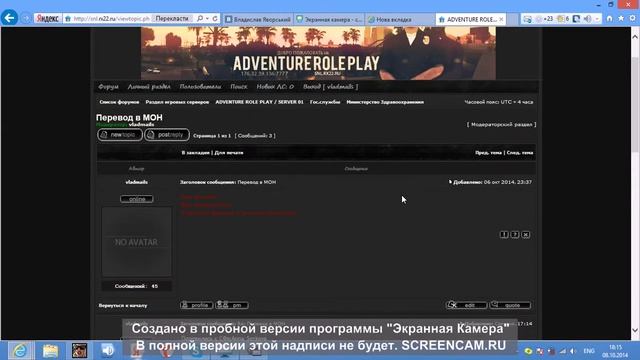
Task: Refresh the page with reload icon
Action: (x=215, y=19)
